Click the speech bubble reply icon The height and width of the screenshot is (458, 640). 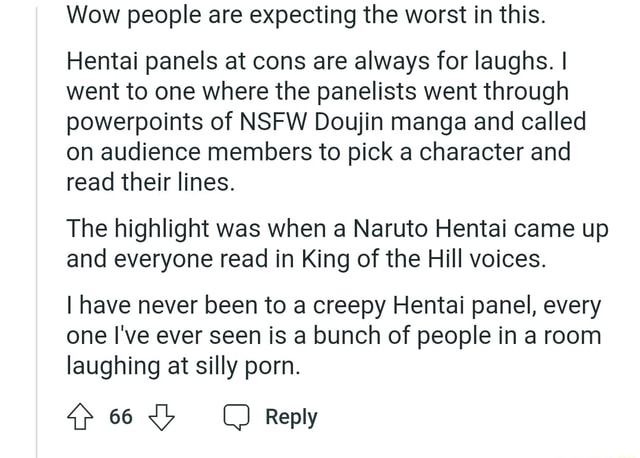(236, 417)
